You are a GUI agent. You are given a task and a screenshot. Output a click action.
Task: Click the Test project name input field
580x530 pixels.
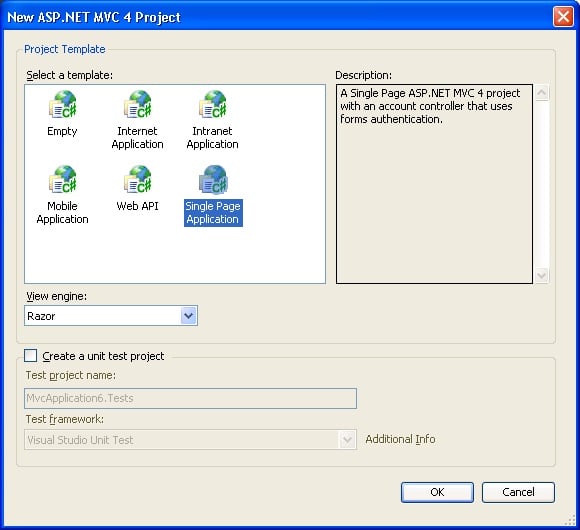190,398
